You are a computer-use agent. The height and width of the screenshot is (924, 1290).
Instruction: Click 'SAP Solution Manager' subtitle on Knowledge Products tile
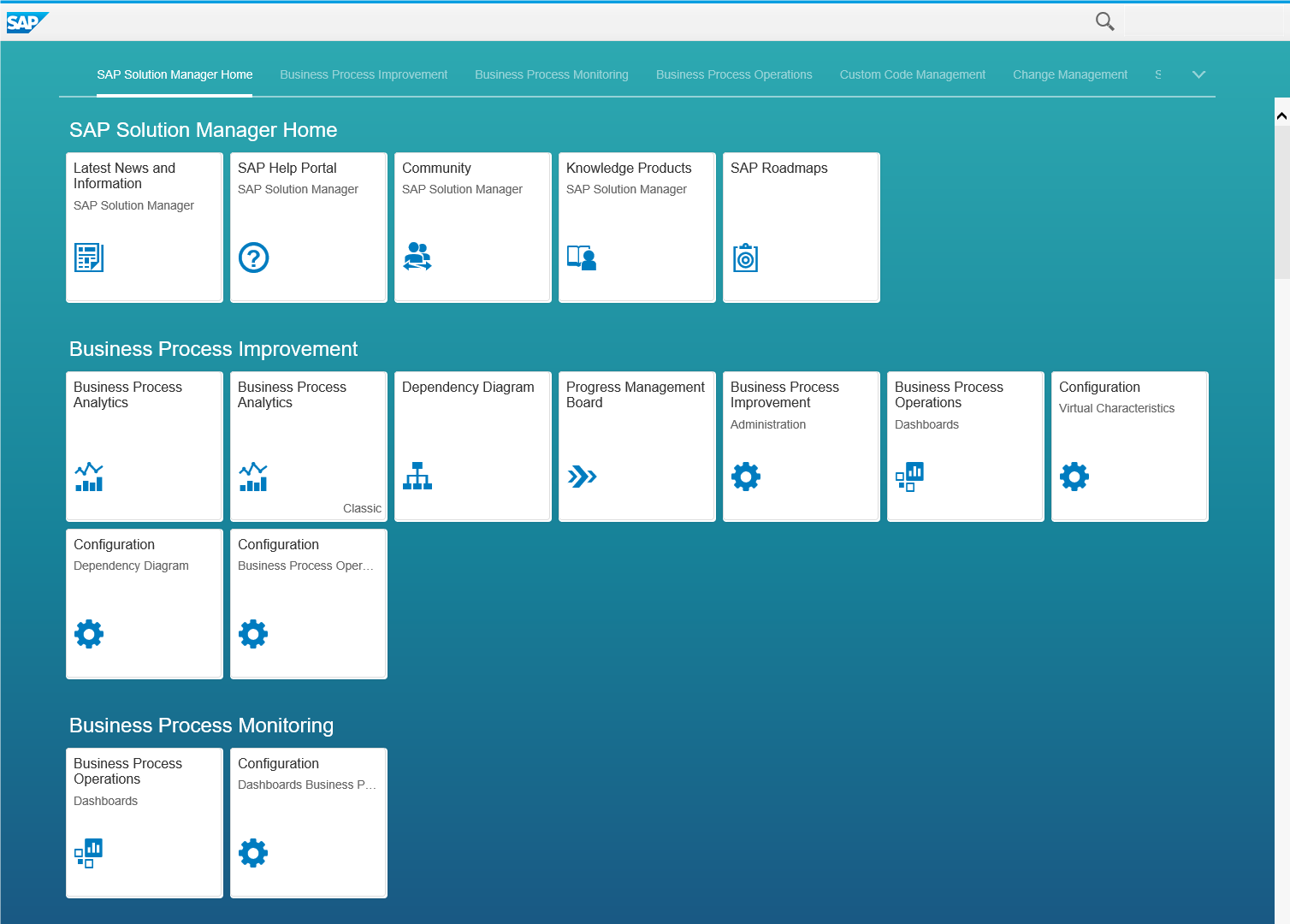pos(626,190)
